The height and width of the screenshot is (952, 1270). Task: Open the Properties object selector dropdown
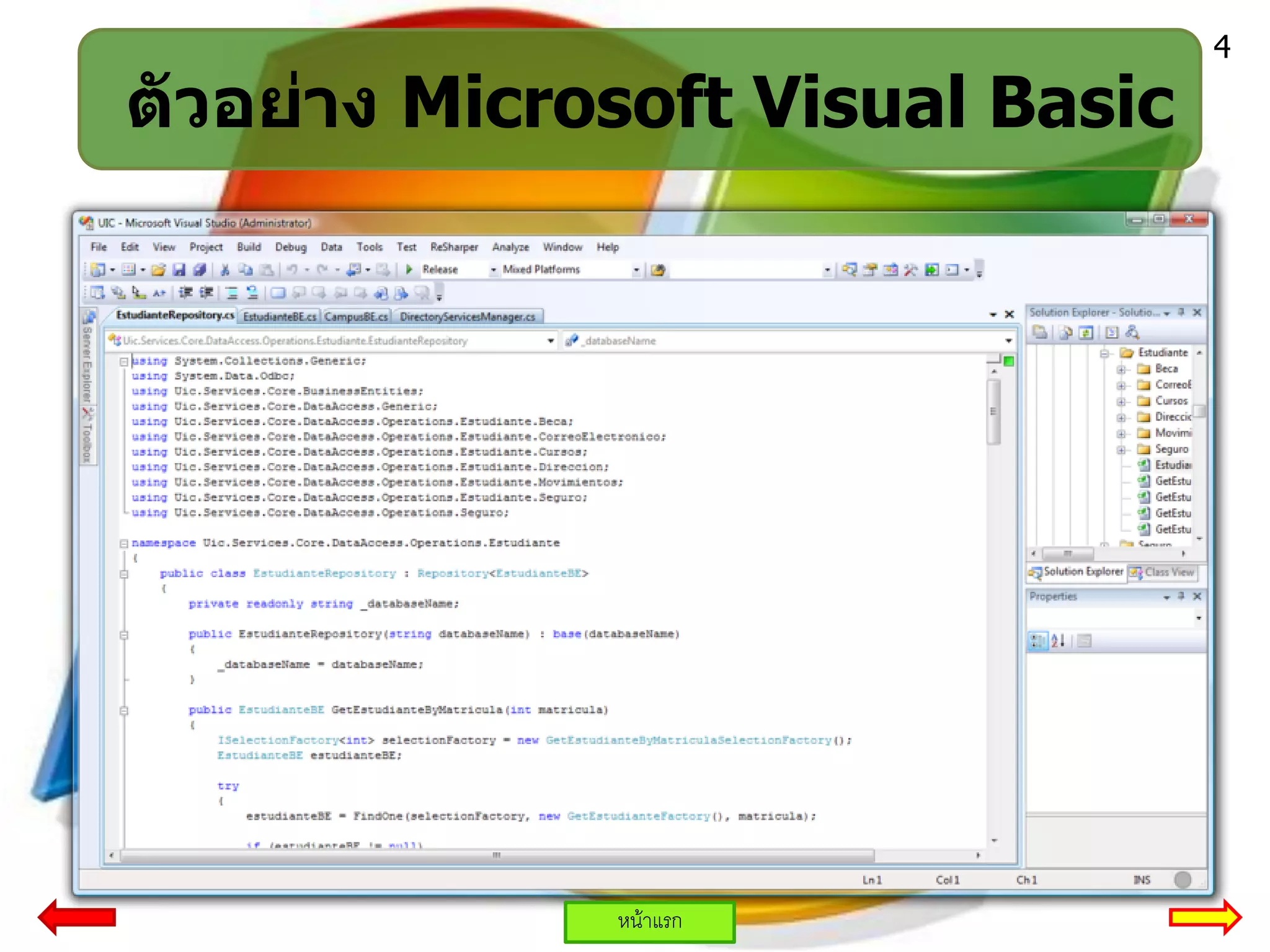click(1199, 618)
